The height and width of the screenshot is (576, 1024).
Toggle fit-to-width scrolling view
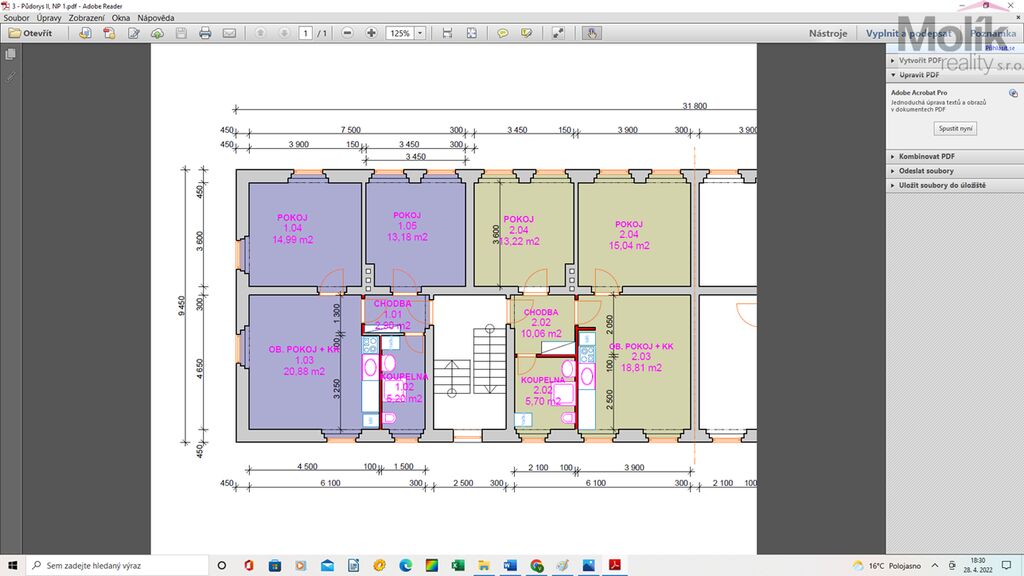point(447,33)
